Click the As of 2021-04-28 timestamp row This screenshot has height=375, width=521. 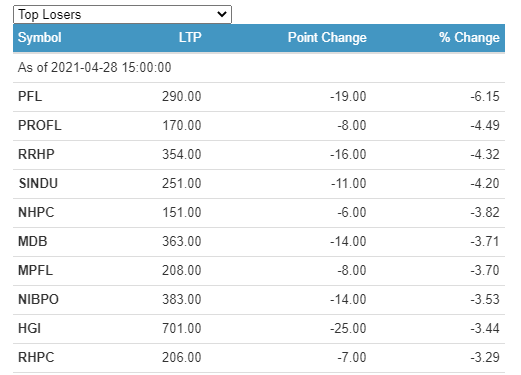259,68
